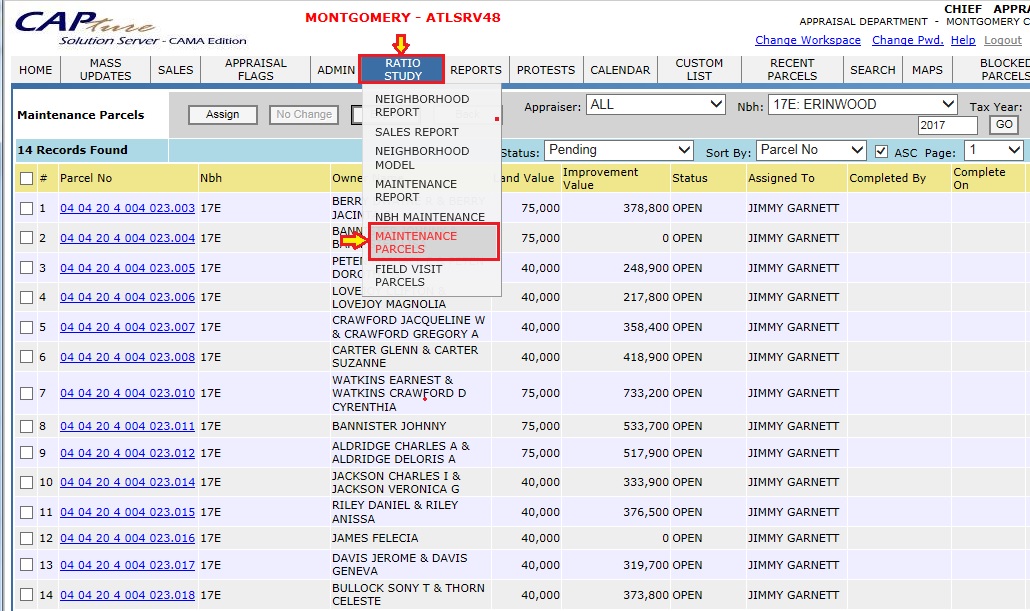The height and width of the screenshot is (611, 1030).
Task: Open parcel link 04 04 20 4 004 023.010
Action: 127,394
